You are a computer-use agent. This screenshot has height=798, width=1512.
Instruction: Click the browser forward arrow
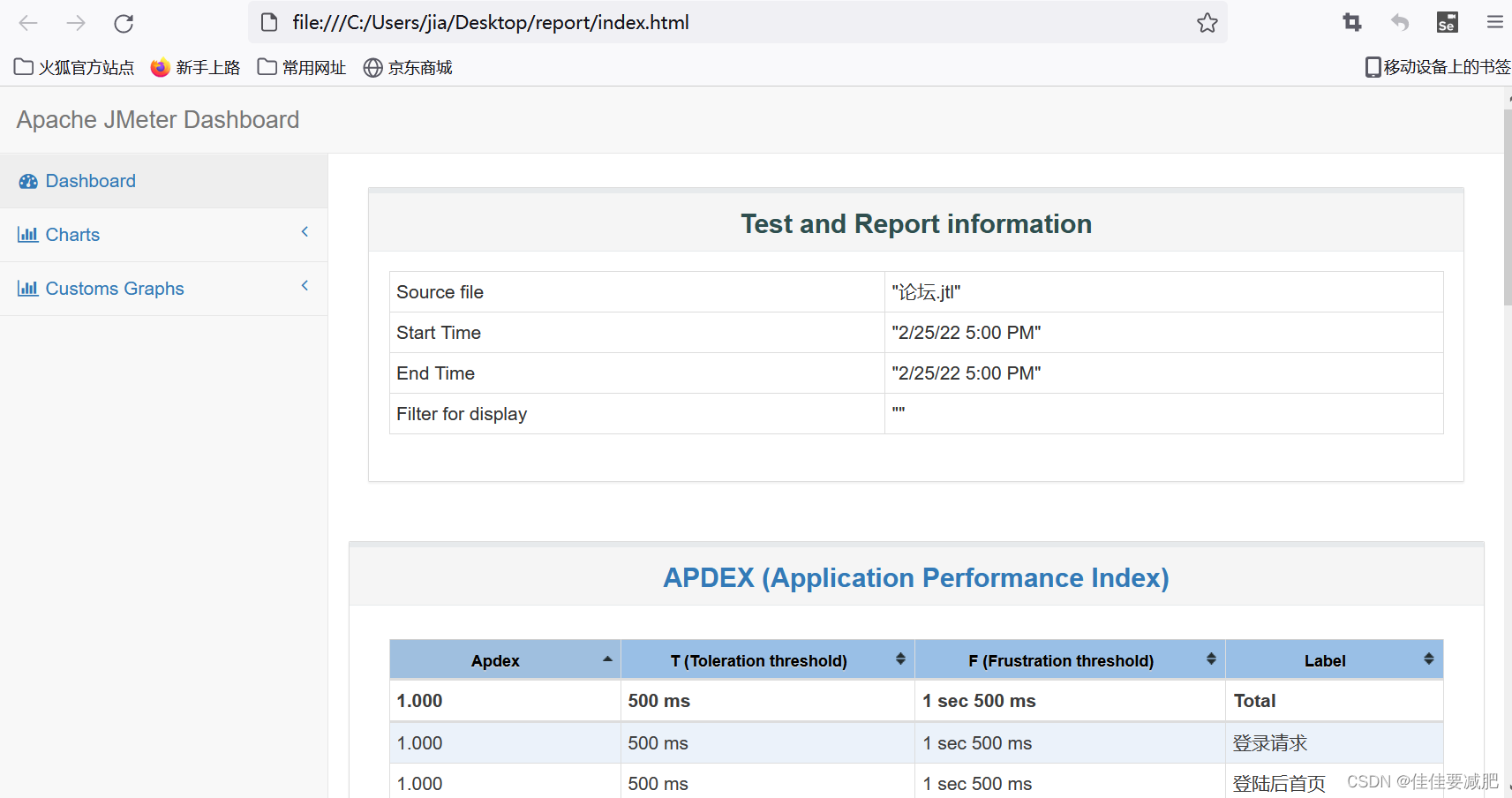point(76,23)
